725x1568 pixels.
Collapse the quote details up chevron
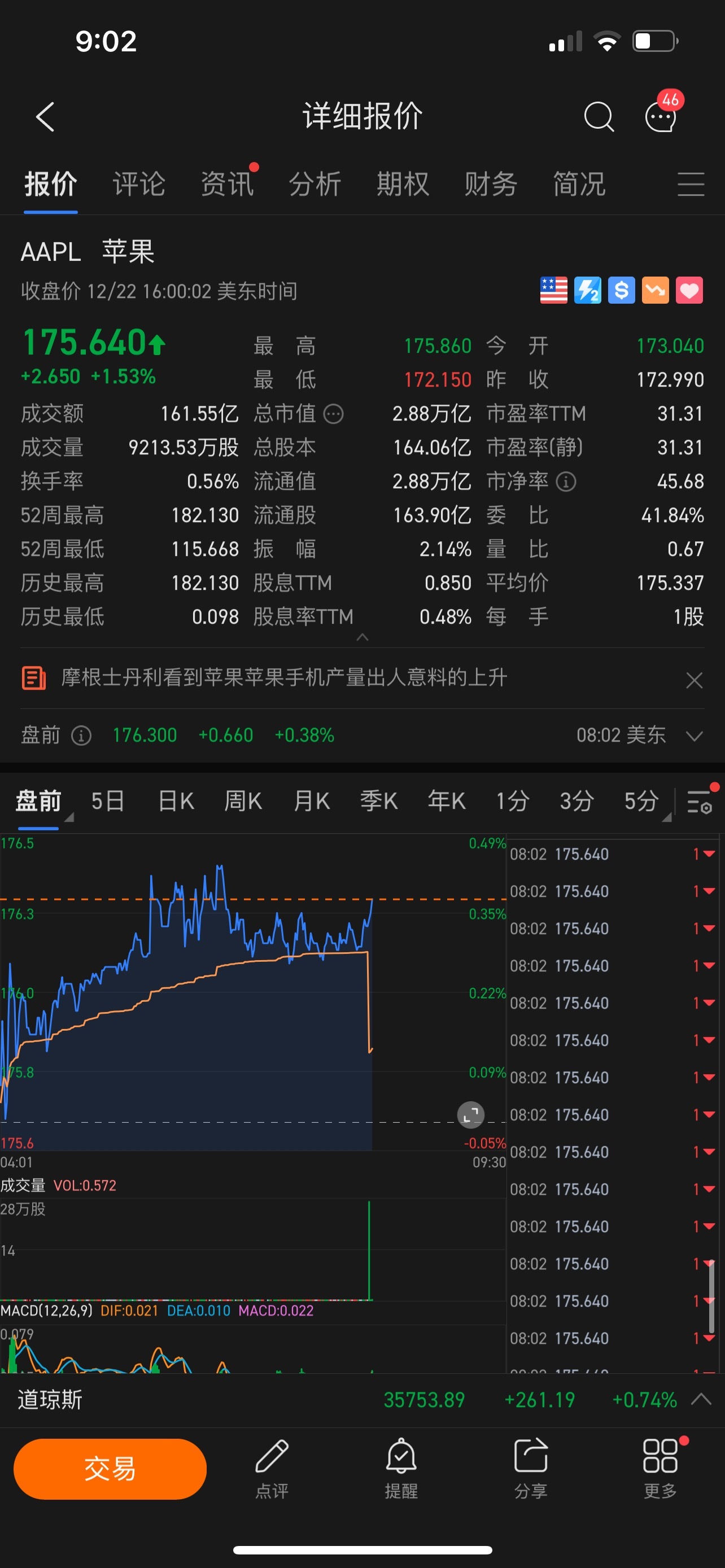[362, 637]
